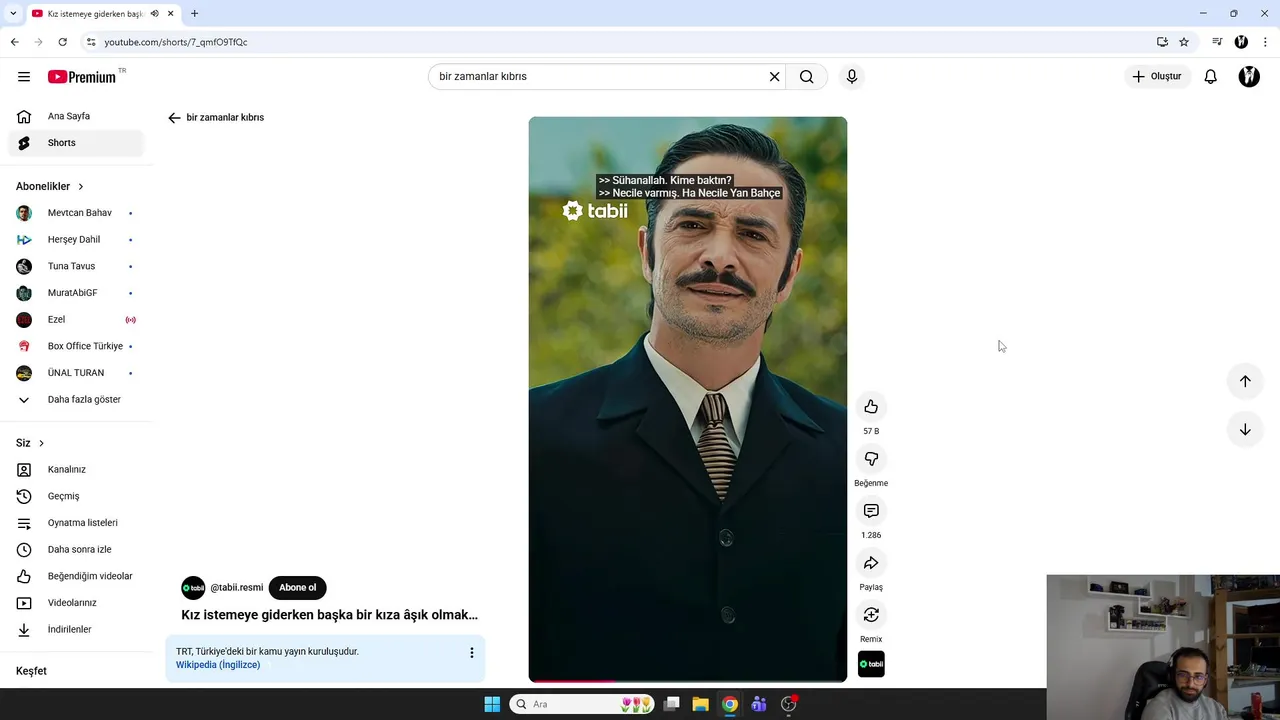Open the Wikipedia (İngilizce) link

tap(218, 665)
